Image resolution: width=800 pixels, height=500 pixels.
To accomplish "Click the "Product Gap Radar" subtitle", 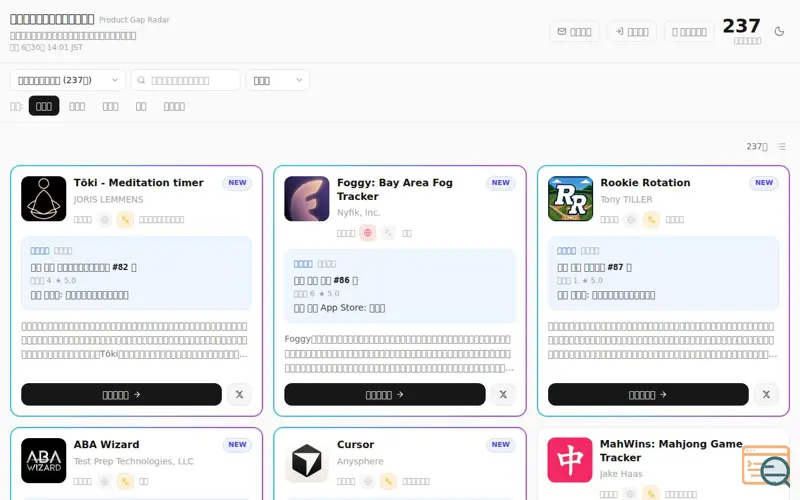I will [134, 20].
